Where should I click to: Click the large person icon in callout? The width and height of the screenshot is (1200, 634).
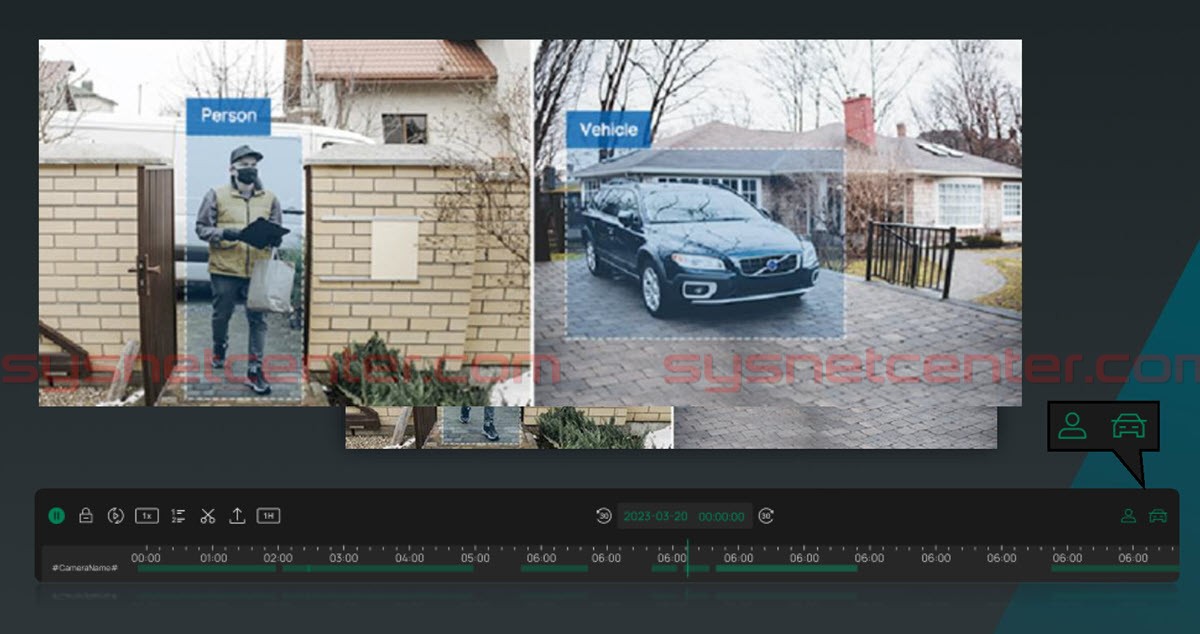(1072, 426)
